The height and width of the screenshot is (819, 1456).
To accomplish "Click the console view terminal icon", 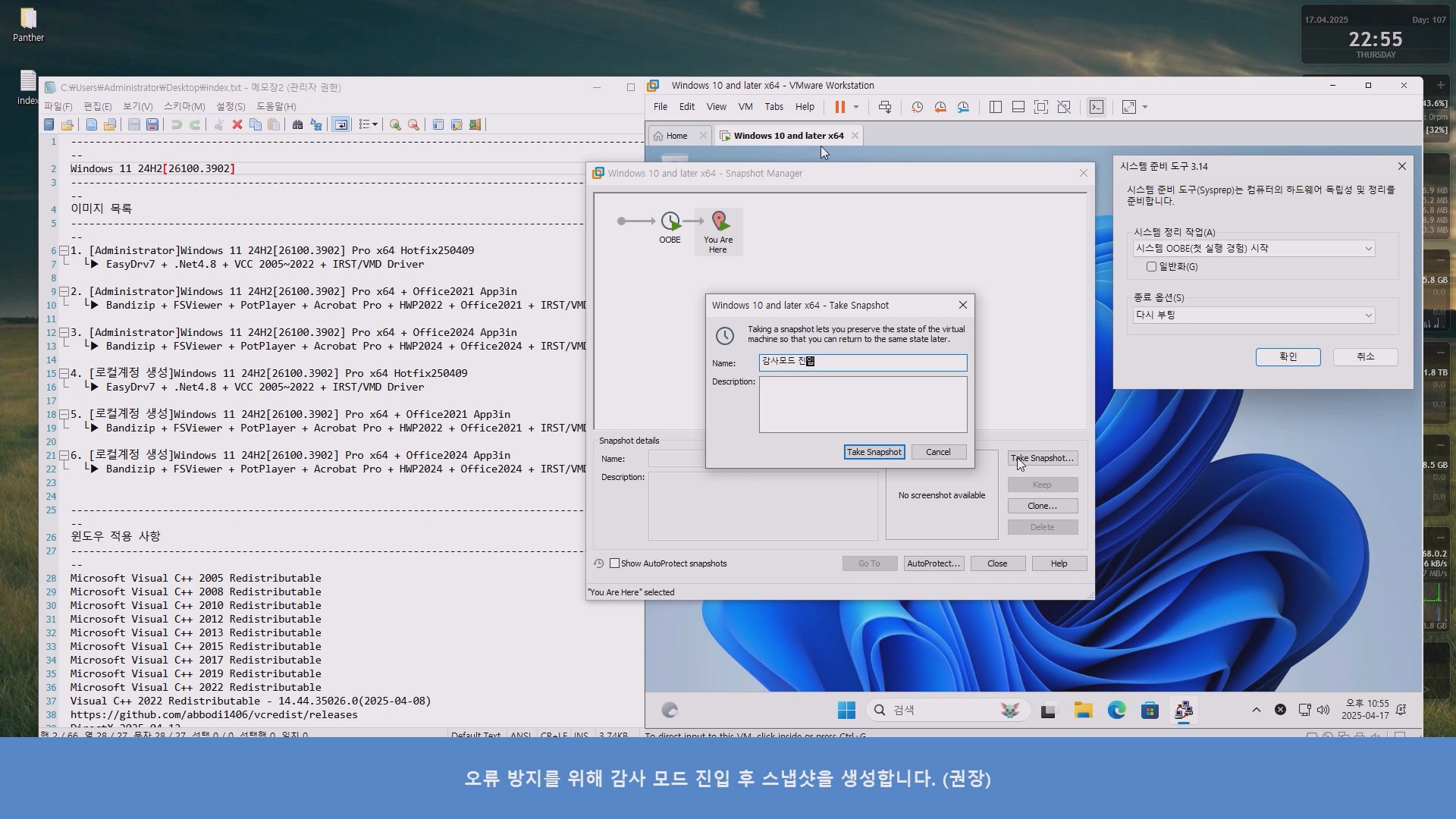I will click(x=1097, y=107).
